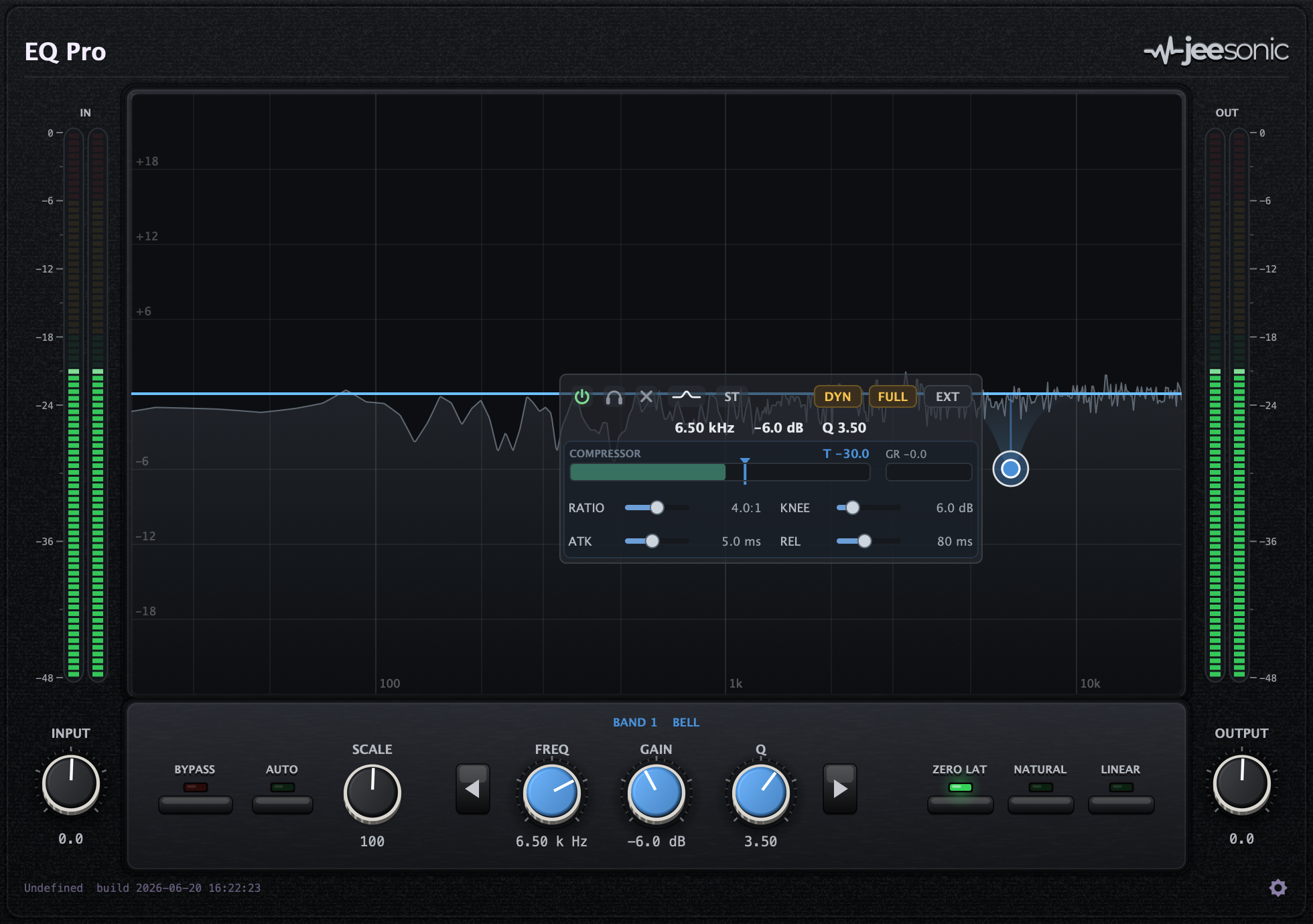Click the 4.0:1 ratio value
Screen dimensions: 1313x924
746,508
